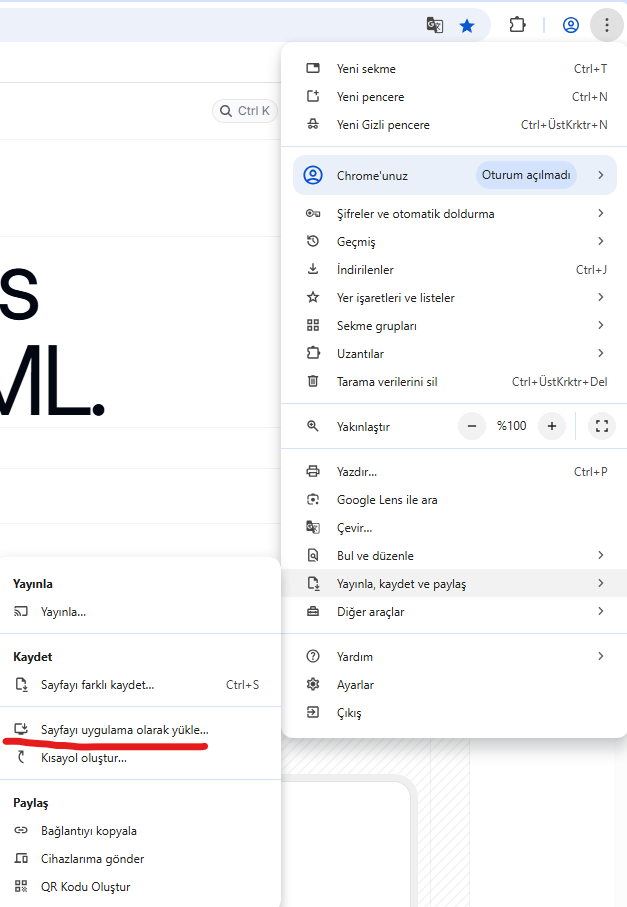Click the new tab icon beside Yeni sekme
The height and width of the screenshot is (907, 627).
point(313,68)
